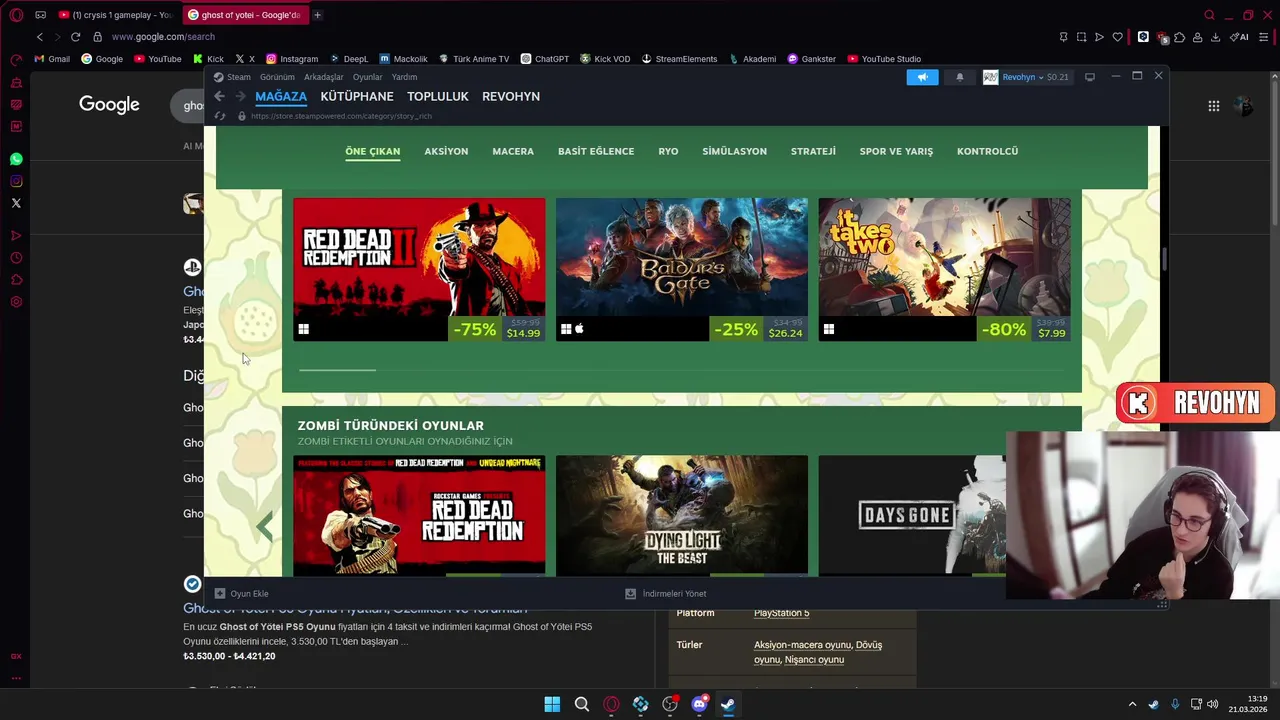Image resolution: width=1280 pixels, height=720 pixels.
Task: Select BASİT EĞLENCE category tab
Action: click(596, 151)
